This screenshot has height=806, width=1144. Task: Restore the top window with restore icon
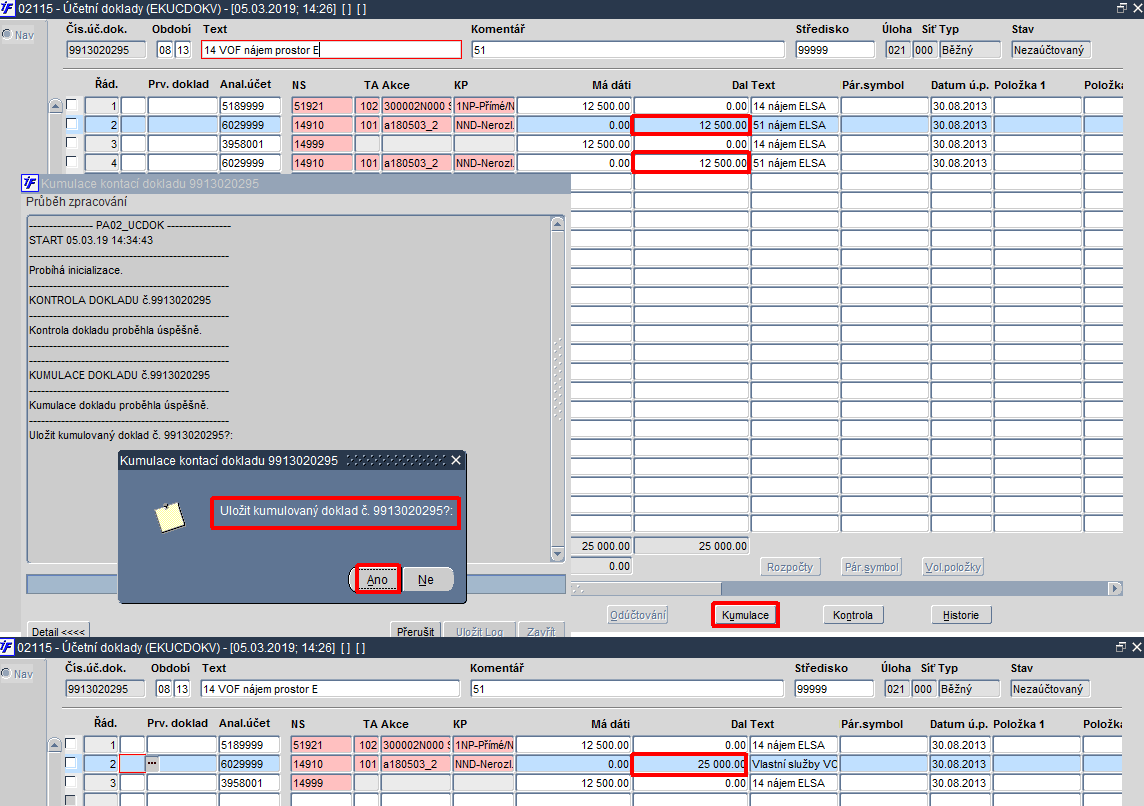(1121, 8)
